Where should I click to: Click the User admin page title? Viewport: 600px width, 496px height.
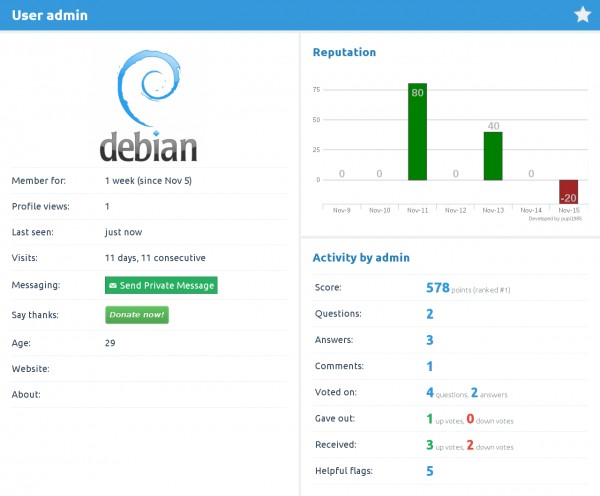(x=49, y=15)
